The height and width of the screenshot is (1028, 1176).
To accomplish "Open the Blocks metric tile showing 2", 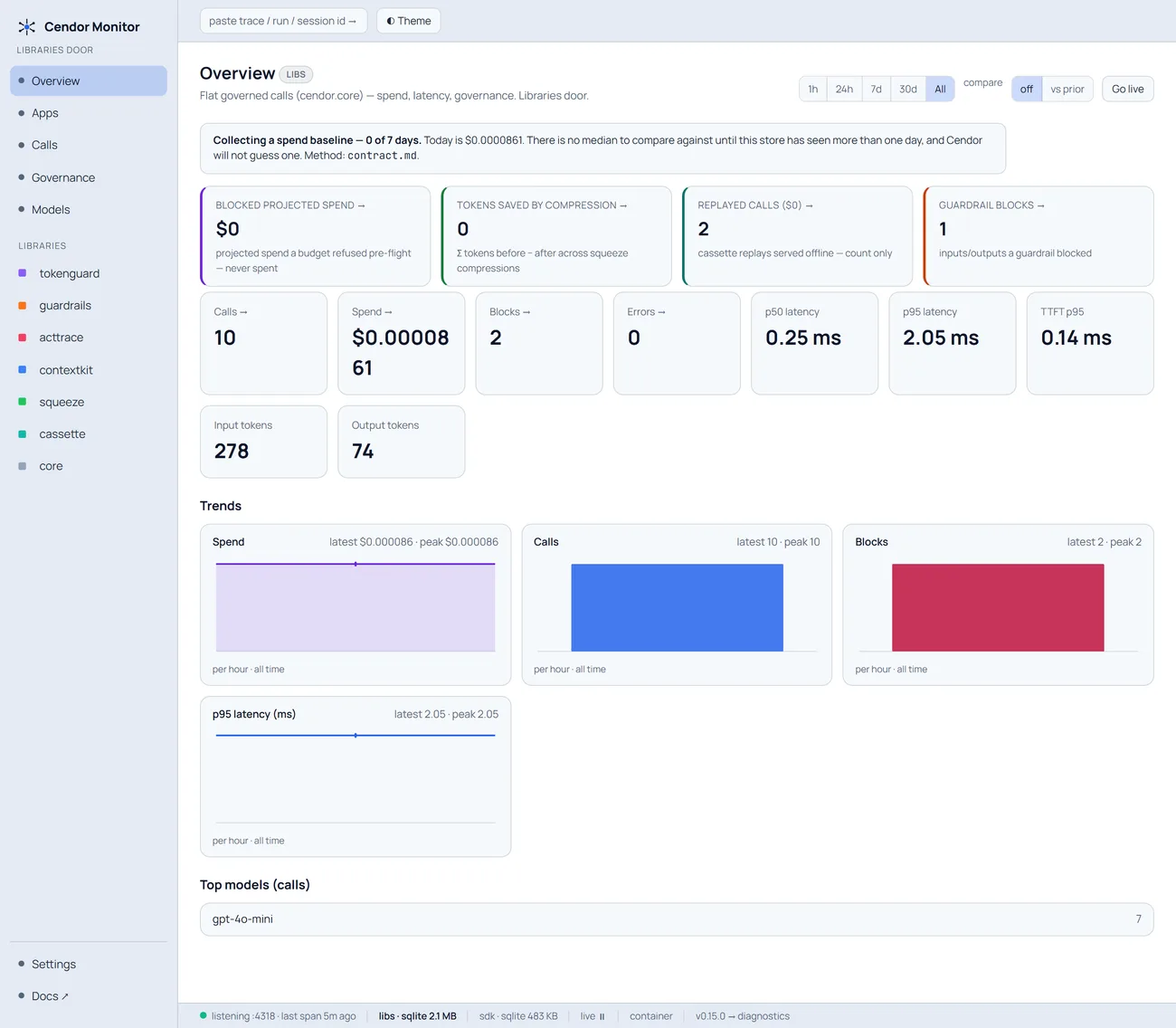I will [x=539, y=343].
